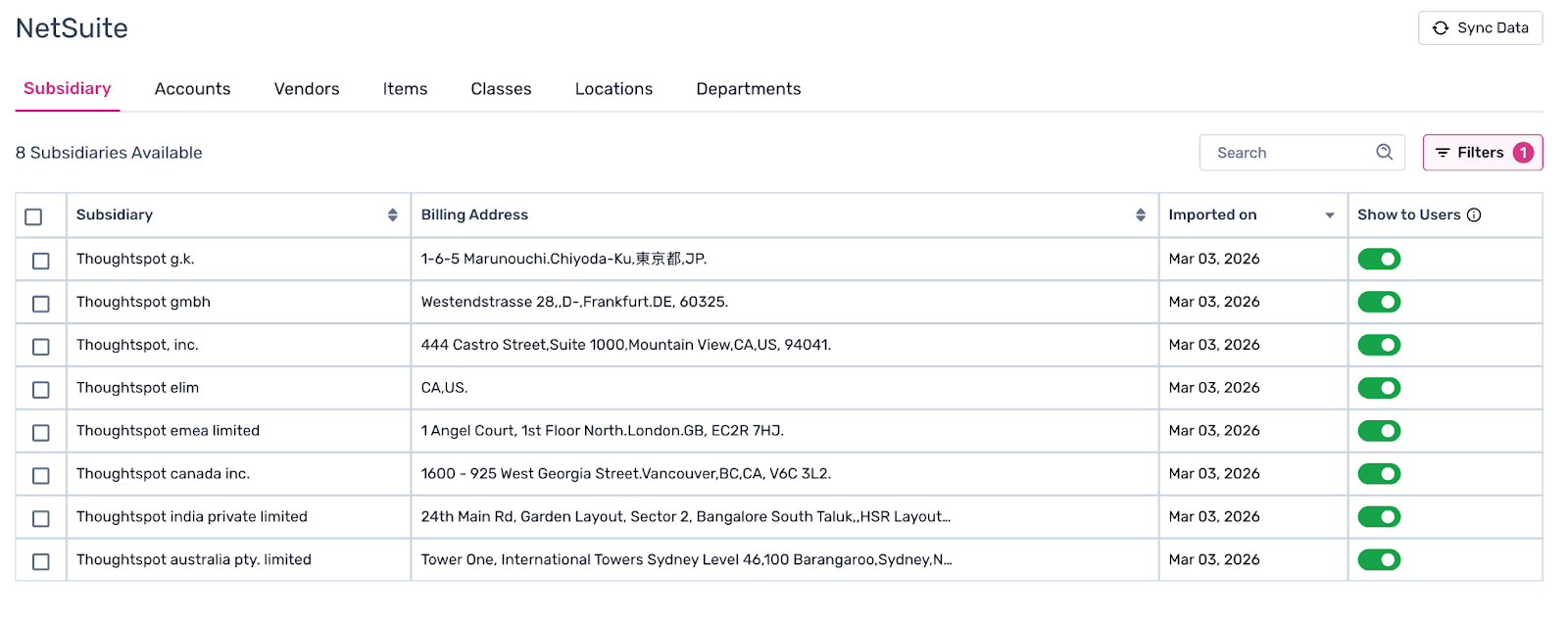The width and height of the screenshot is (1568, 623).
Task: Switch to the Subsidiary tab
Action: [68, 89]
